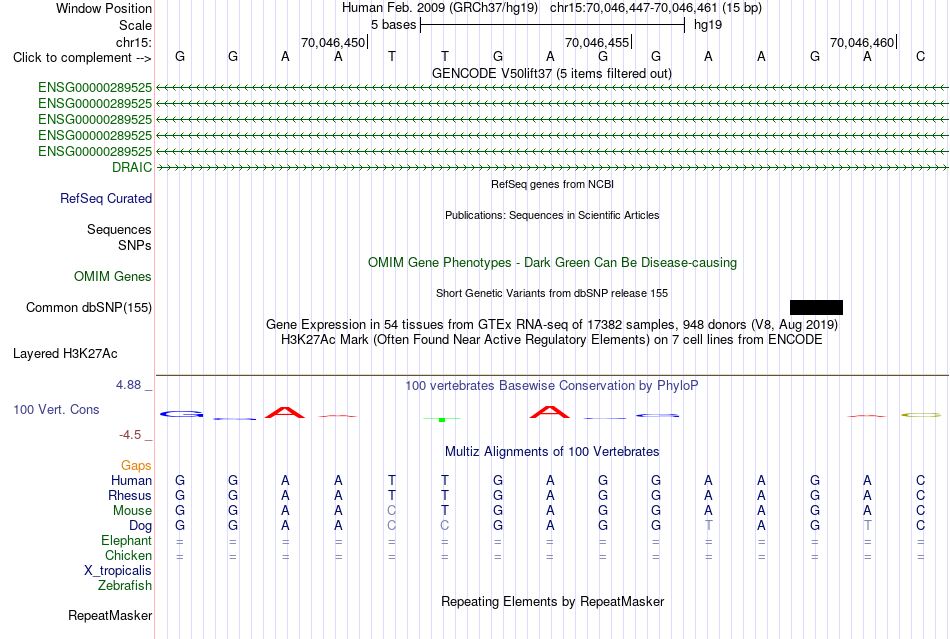Click the green PhyloP mark in the 100 Vert. Cons track
The height and width of the screenshot is (639, 950).
tap(442, 419)
